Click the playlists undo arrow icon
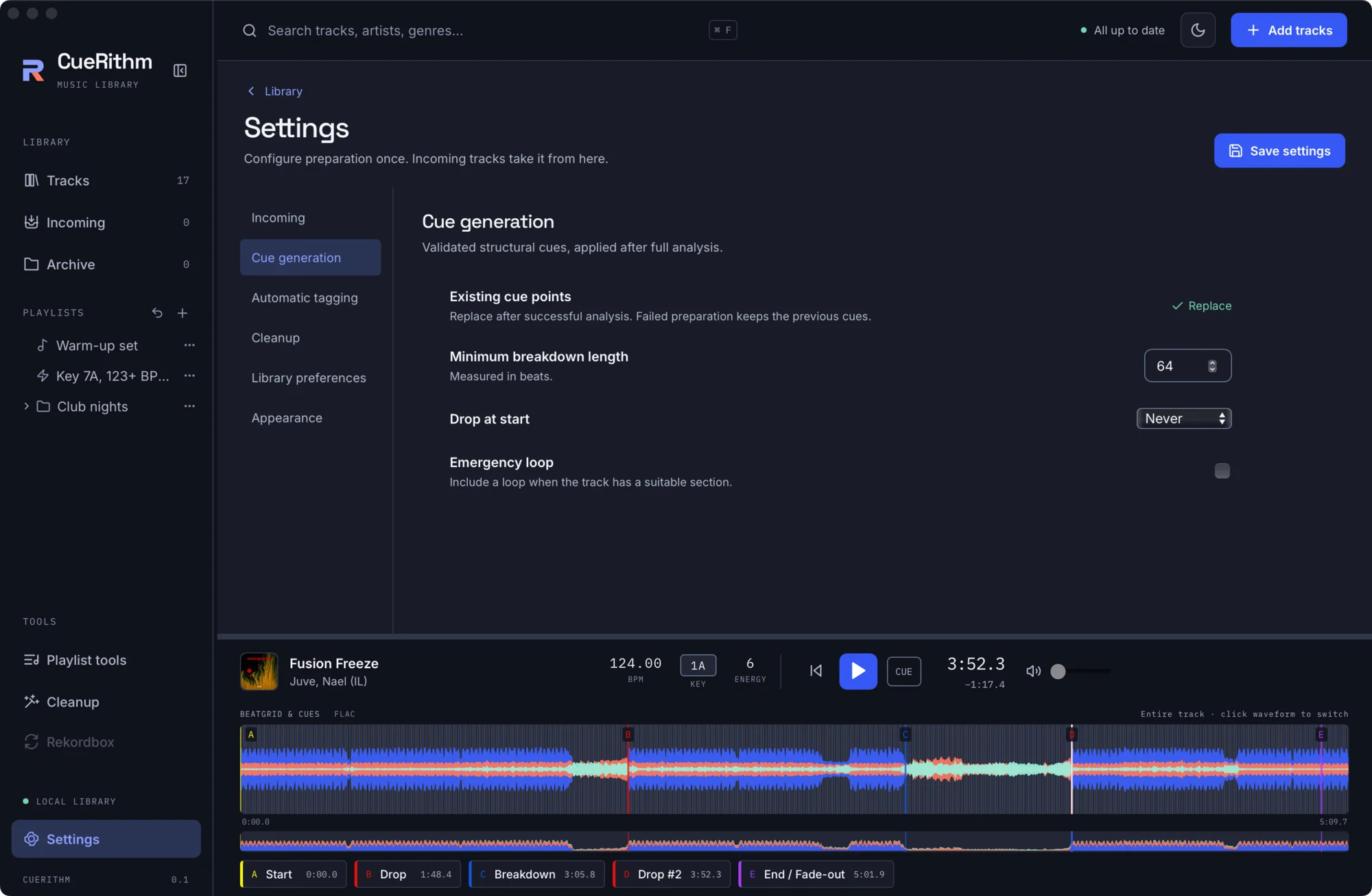Viewport: 1372px width, 896px height. [157, 313]
